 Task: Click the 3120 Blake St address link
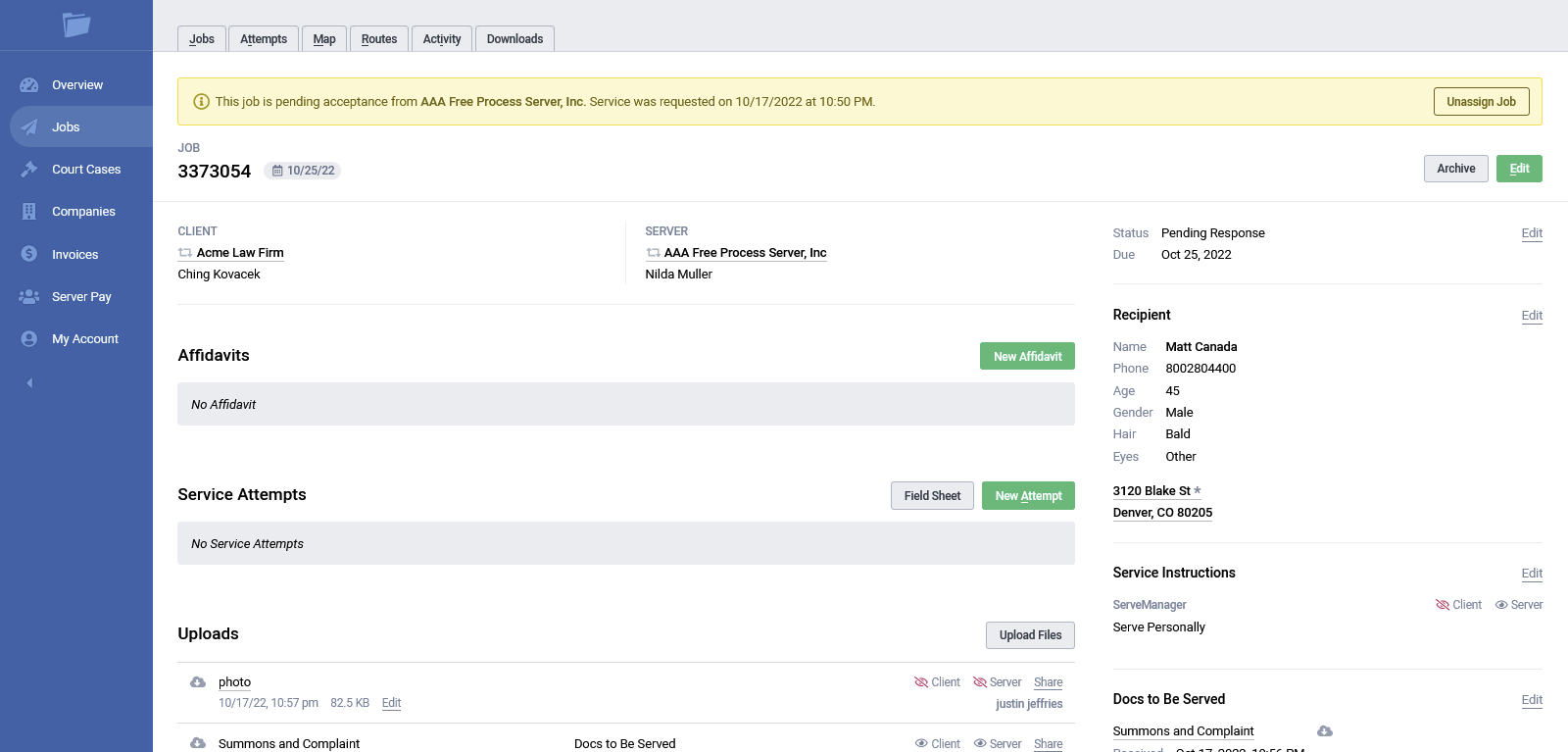[1151, 491]
